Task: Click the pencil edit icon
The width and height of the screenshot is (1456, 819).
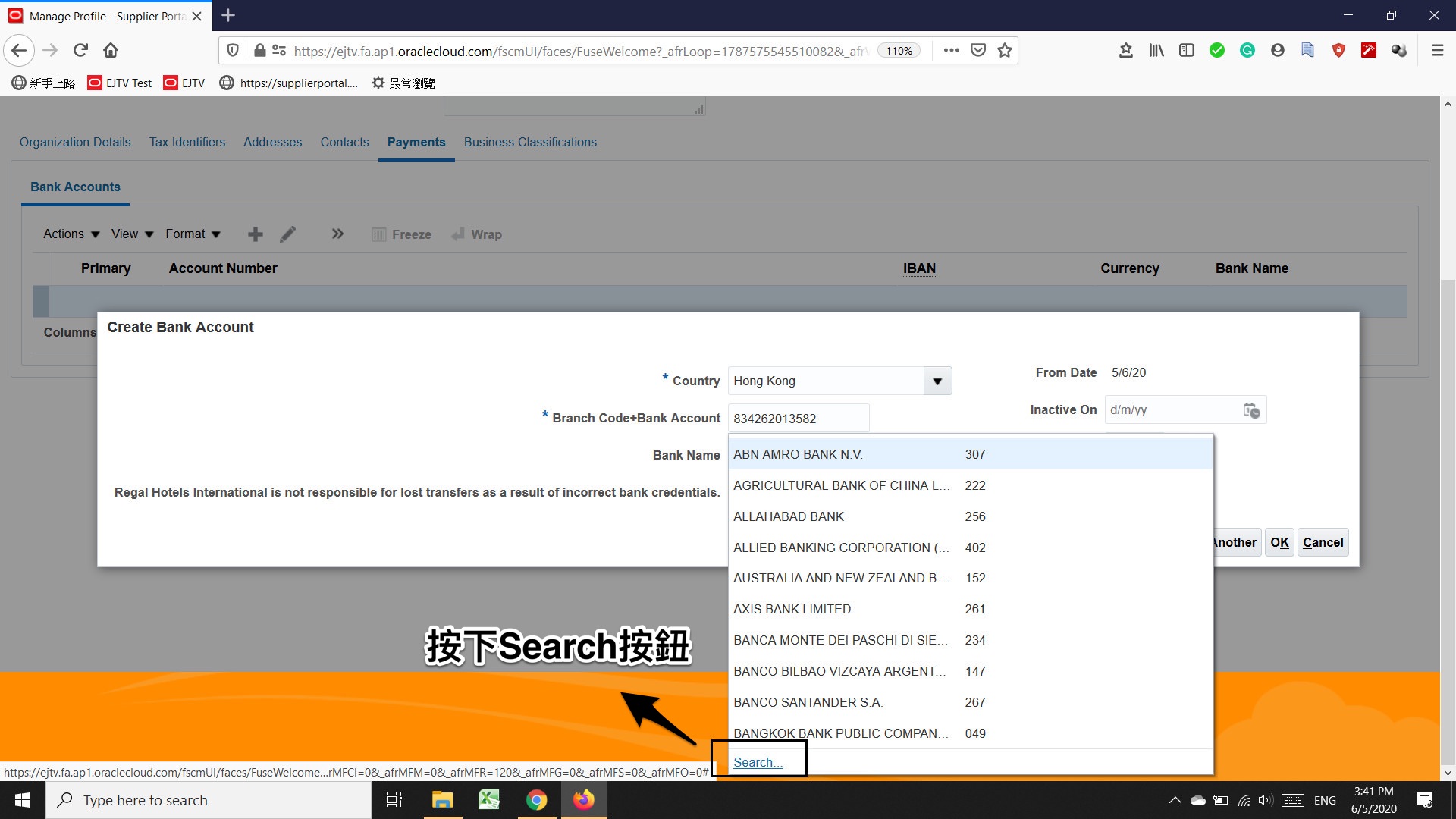Action: click(287, 234)
